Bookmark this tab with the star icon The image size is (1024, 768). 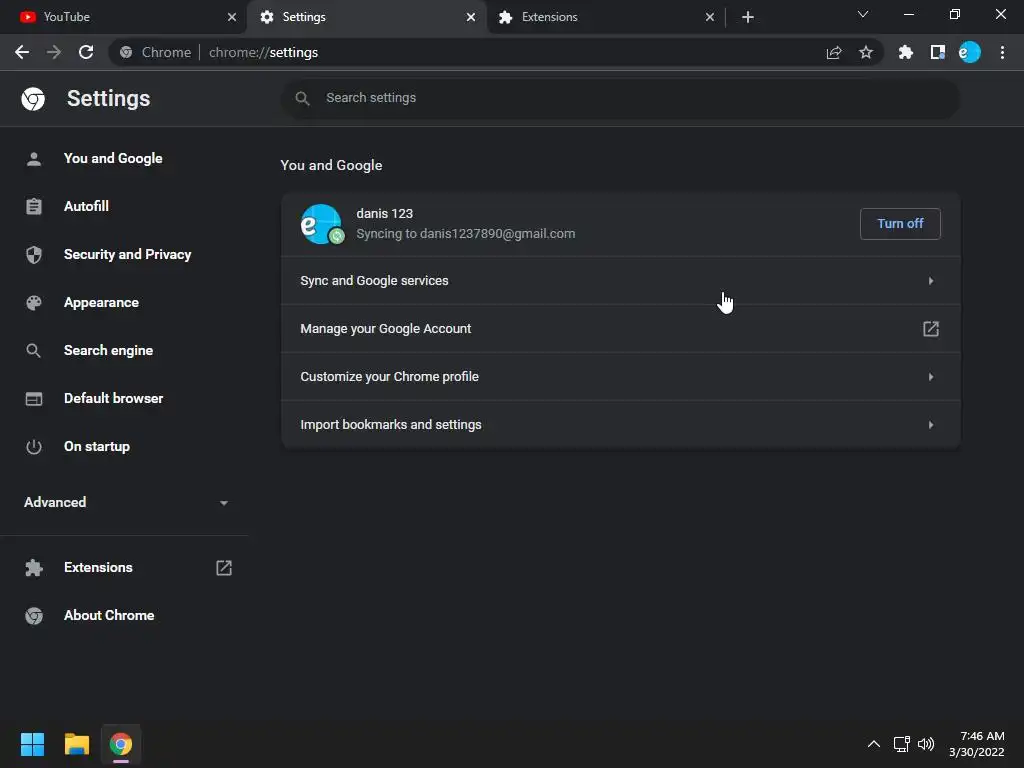click(866, 52)
